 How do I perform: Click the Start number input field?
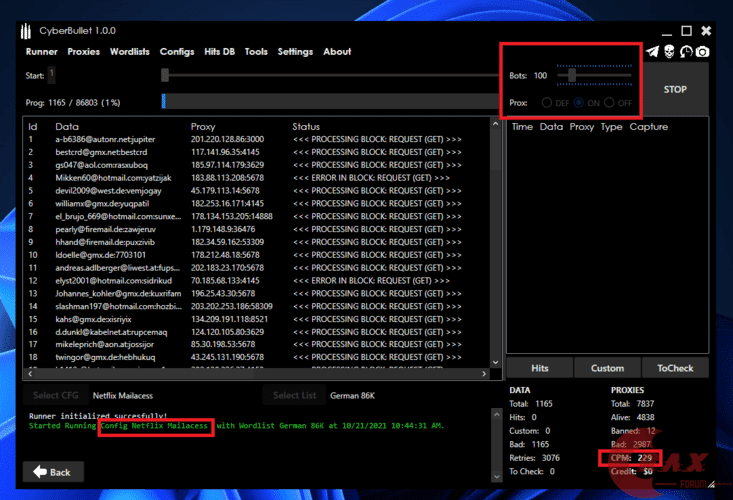[51, 75]
